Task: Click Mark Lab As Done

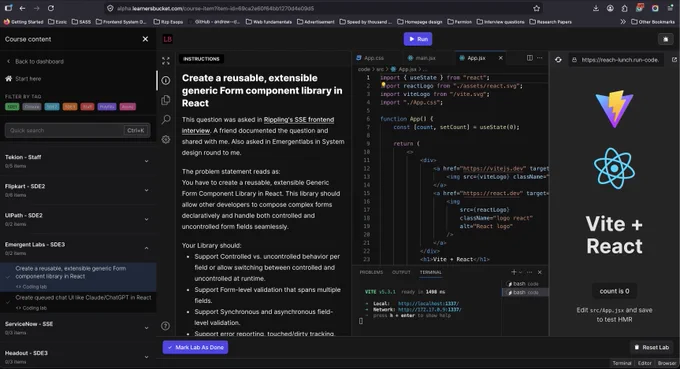Action: (x=195, y=347)
